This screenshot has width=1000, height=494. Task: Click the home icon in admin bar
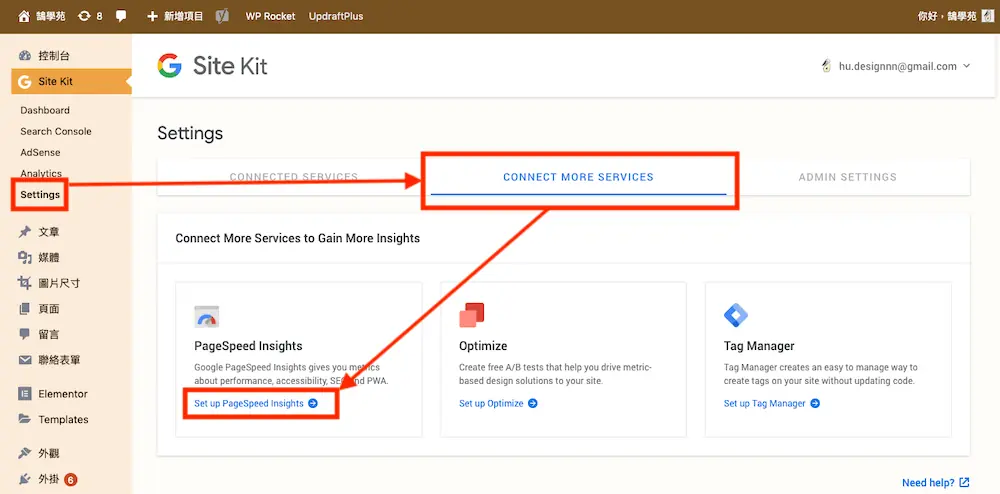(24, 17)
